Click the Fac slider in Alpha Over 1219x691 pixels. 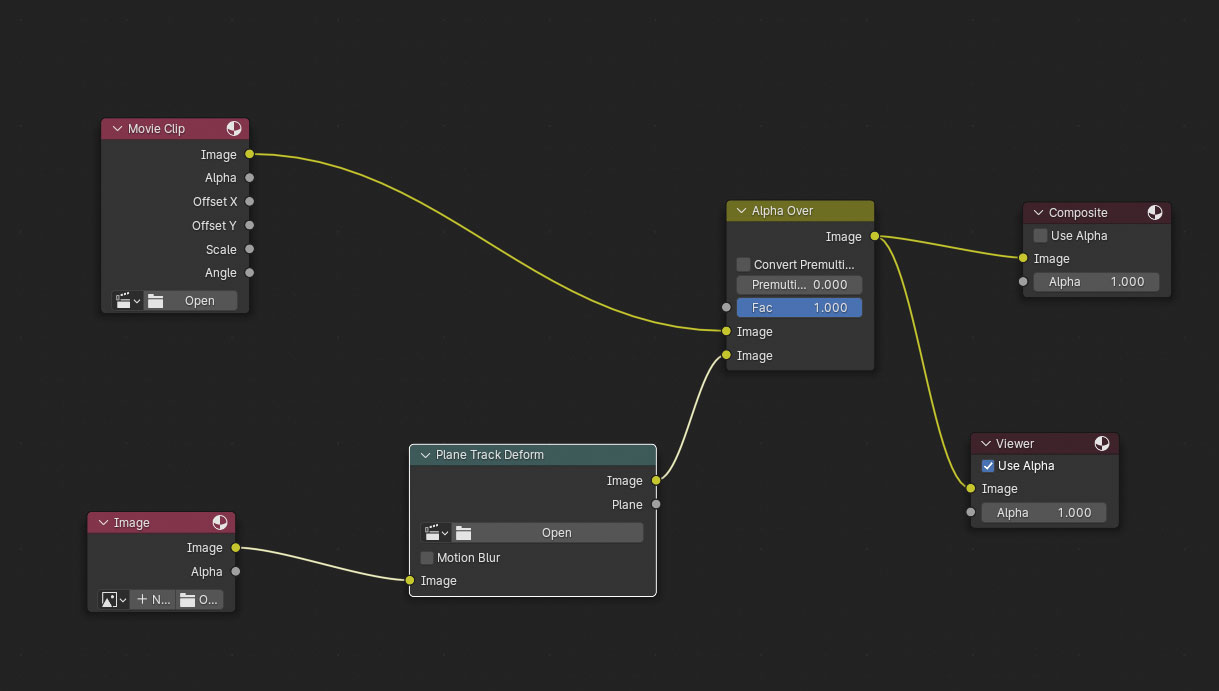[x=799, y=308]
